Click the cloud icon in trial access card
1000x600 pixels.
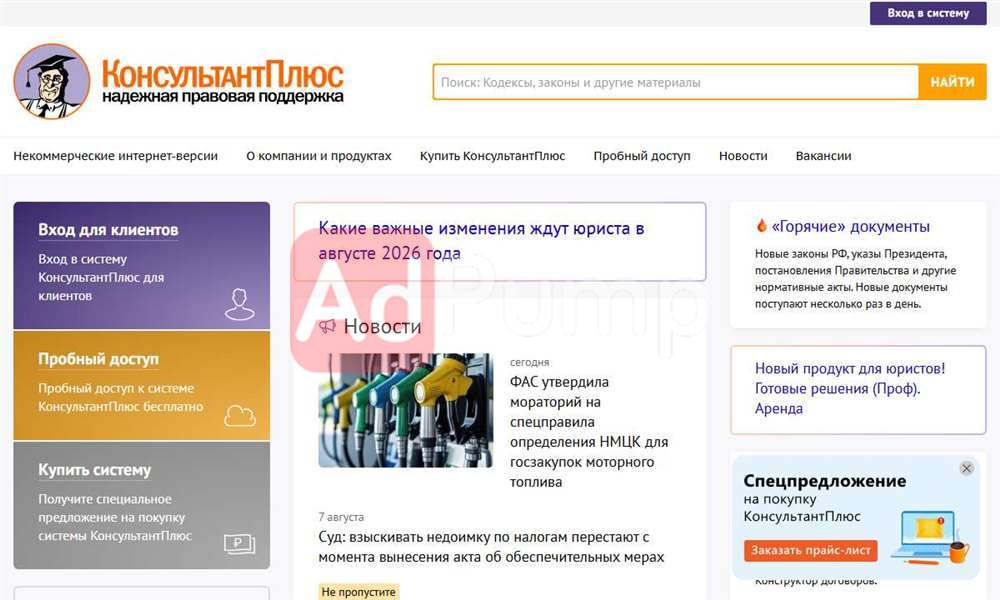point(240,415)
